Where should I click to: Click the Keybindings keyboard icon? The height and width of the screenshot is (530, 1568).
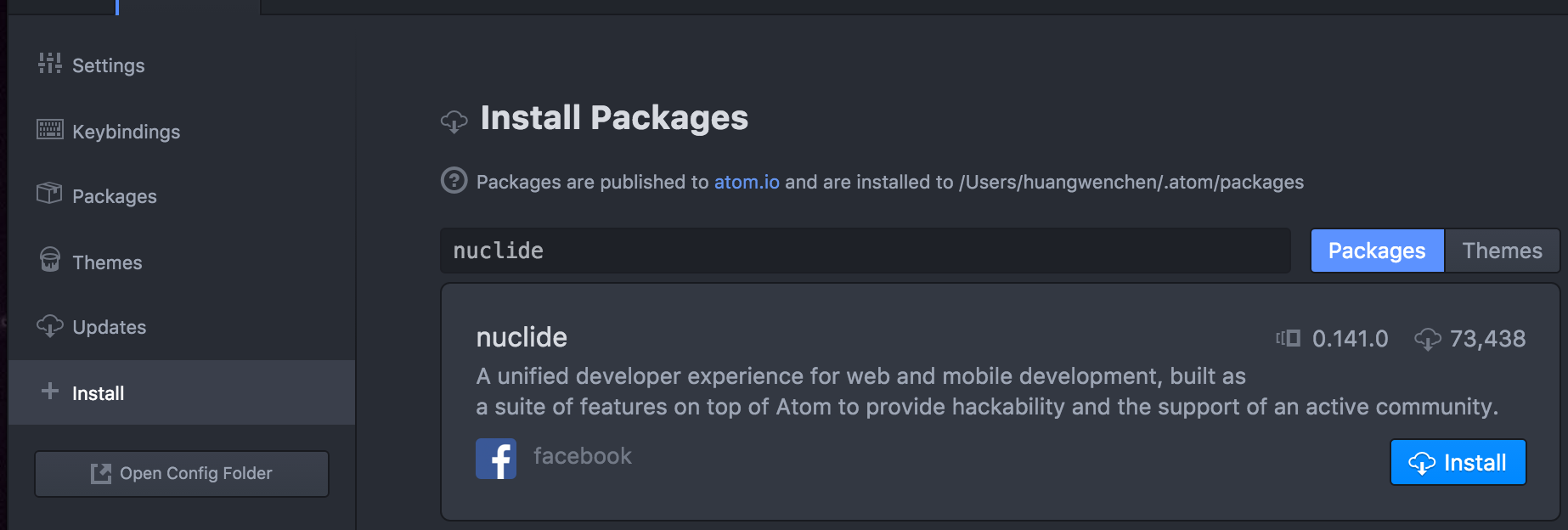coord(49,129)
